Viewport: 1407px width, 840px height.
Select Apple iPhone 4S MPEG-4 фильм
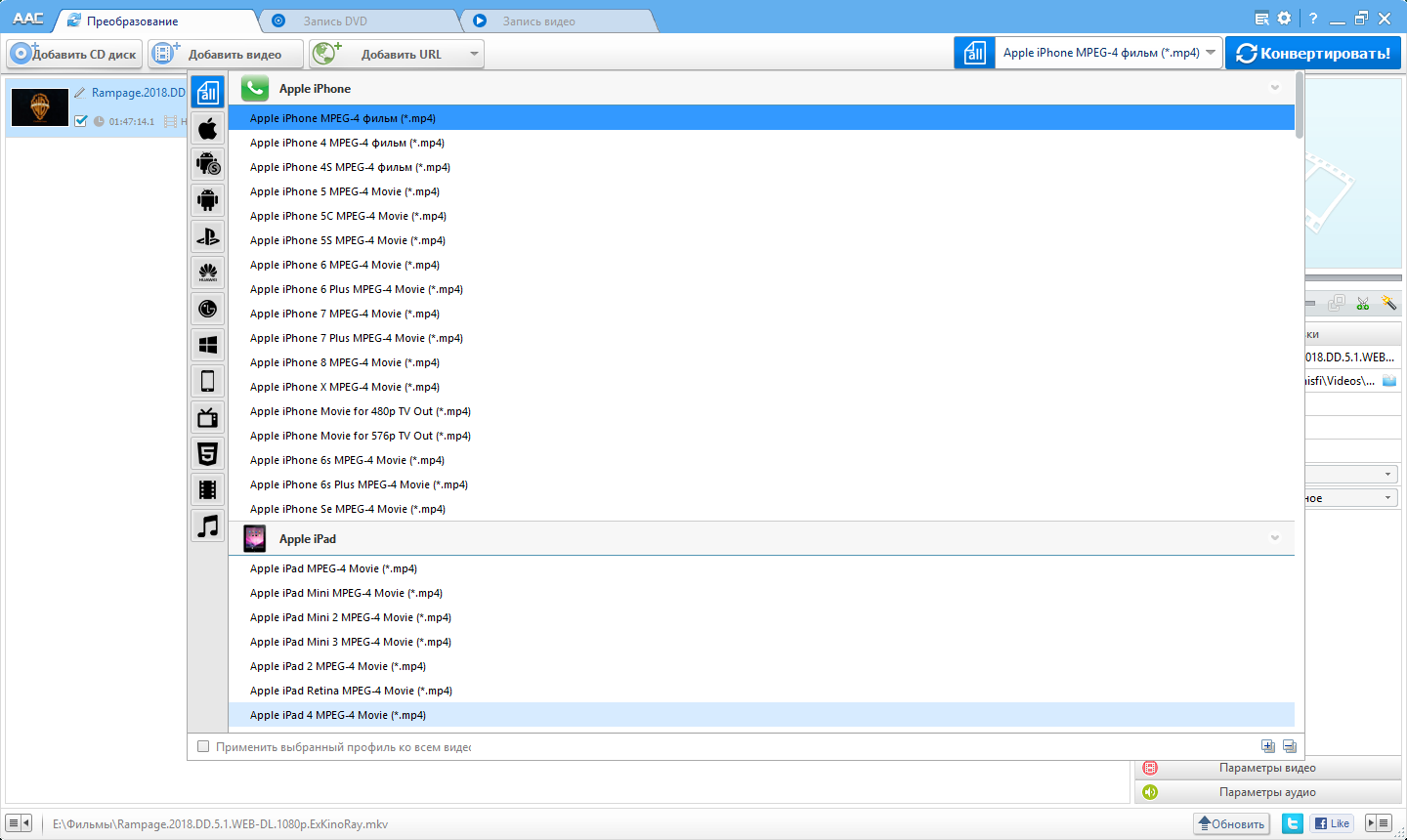click(761, 167)
